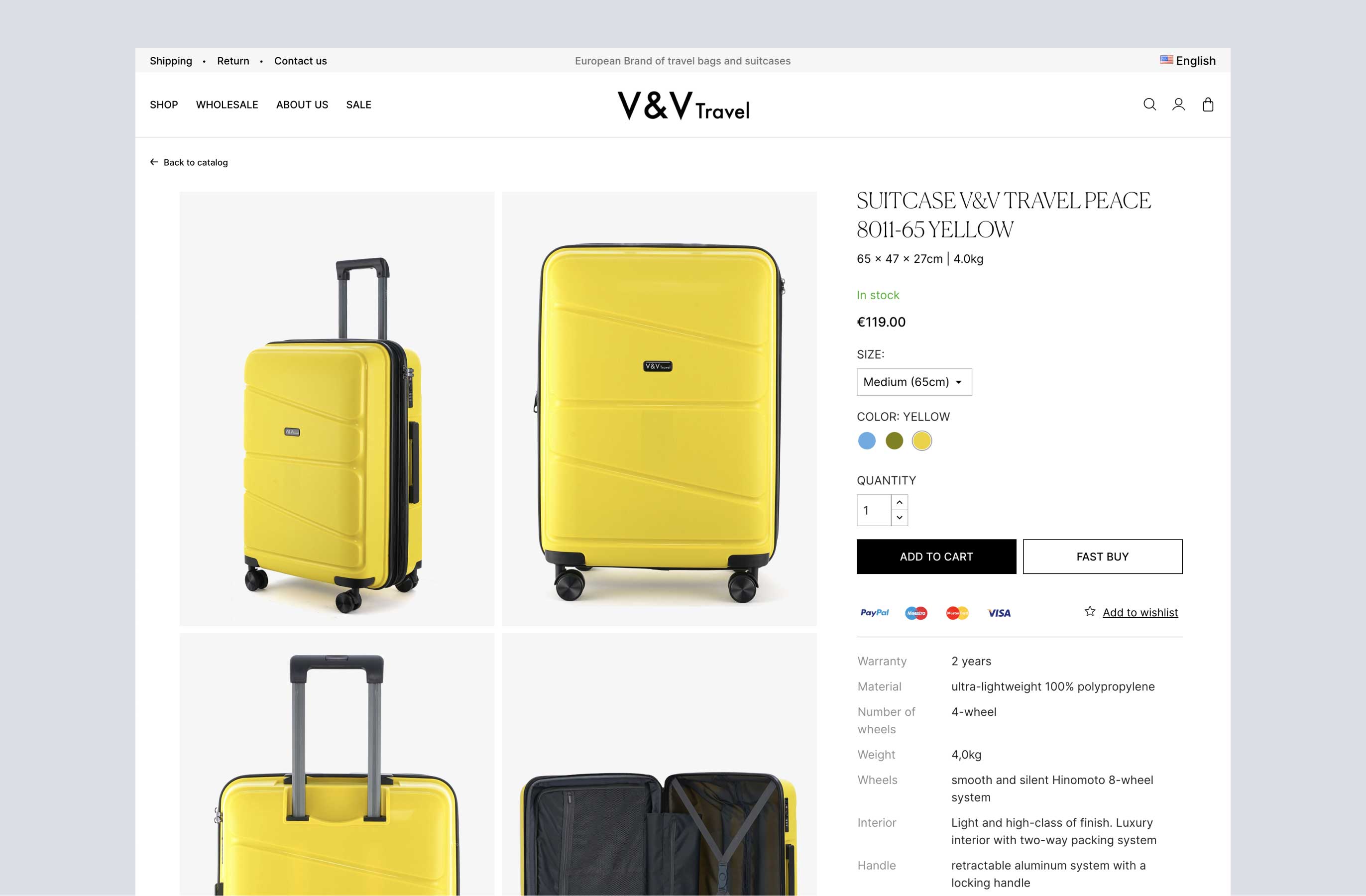The image size is (1366, 896).
Task: Select the blue color option
Action: pyautogui.click(x=866, y=441)
